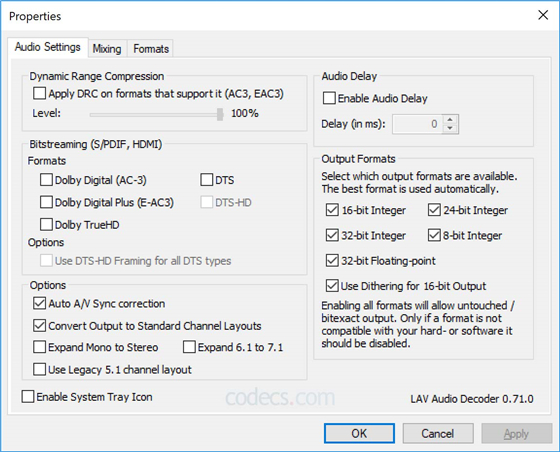560x452 pixels.
Task: Close the Properties dialog
Action: coord(543,15)
